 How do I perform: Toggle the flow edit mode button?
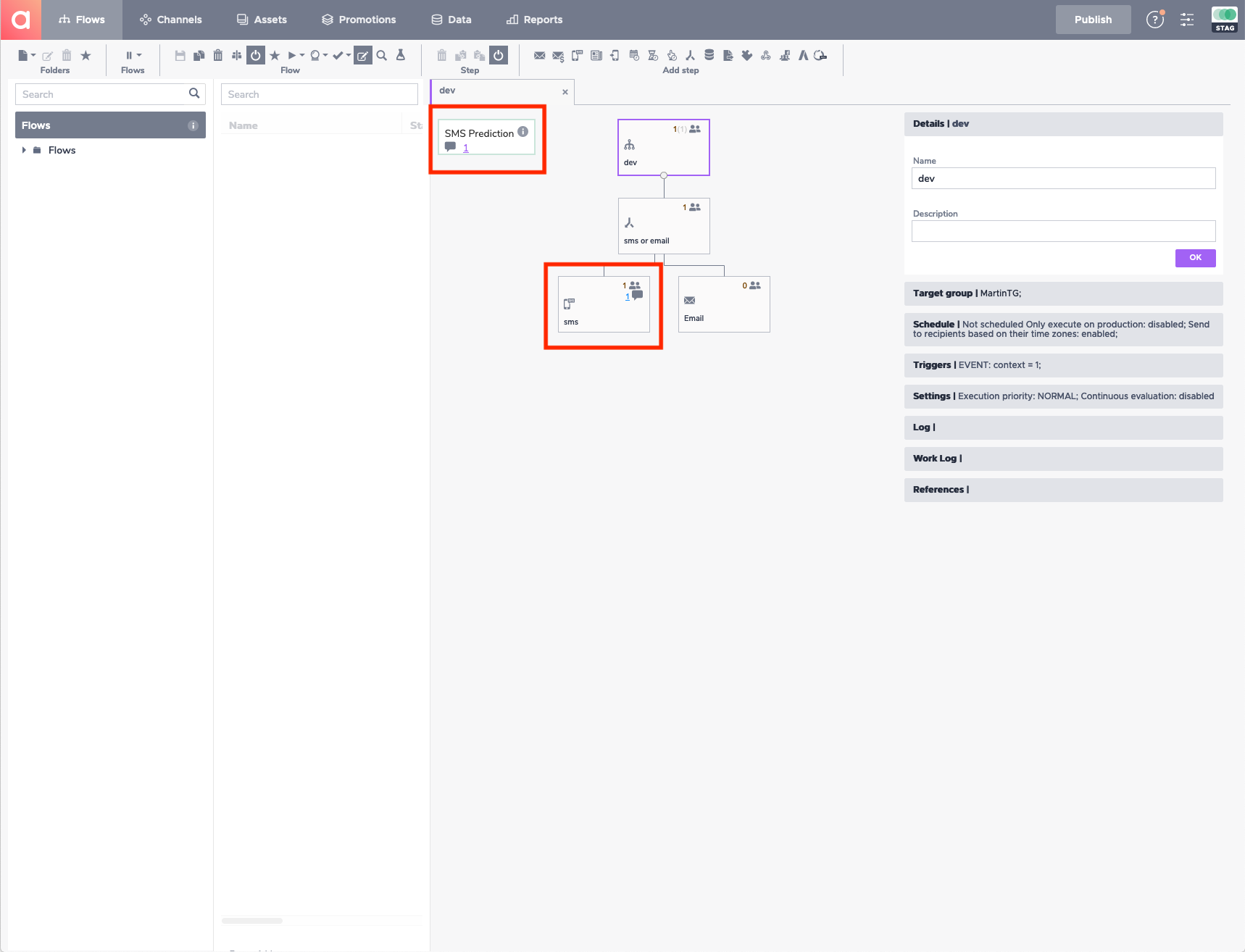(363, 55)
